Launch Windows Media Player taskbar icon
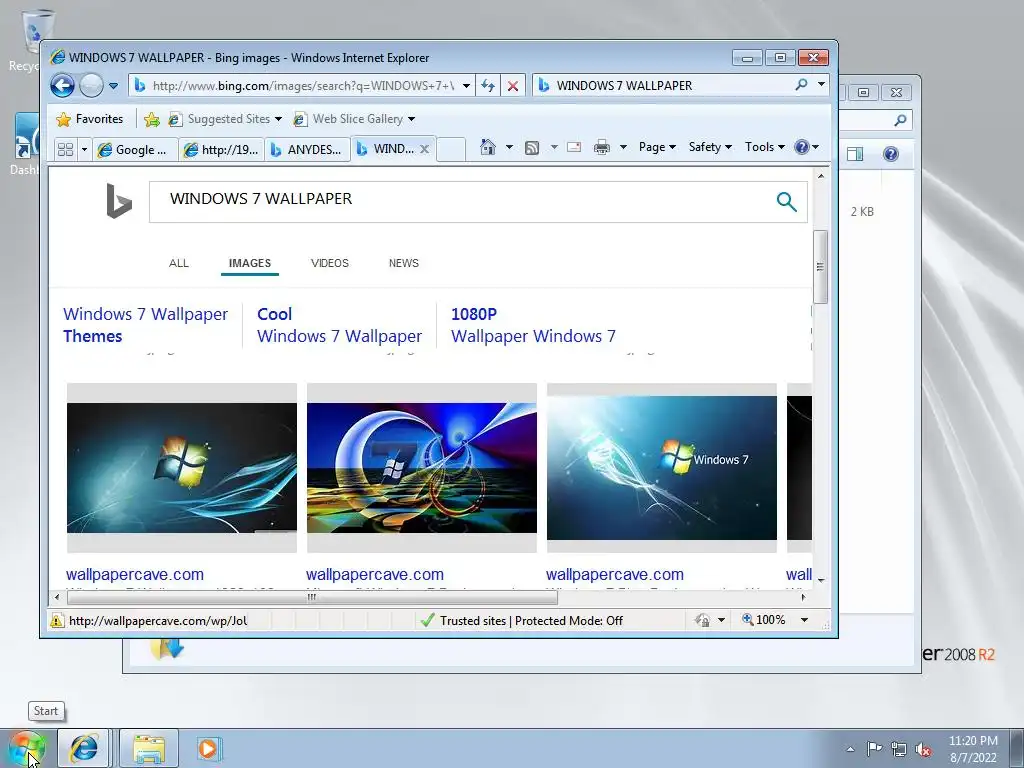Viewport: 1024px width, 768px height. pos(209,748)
